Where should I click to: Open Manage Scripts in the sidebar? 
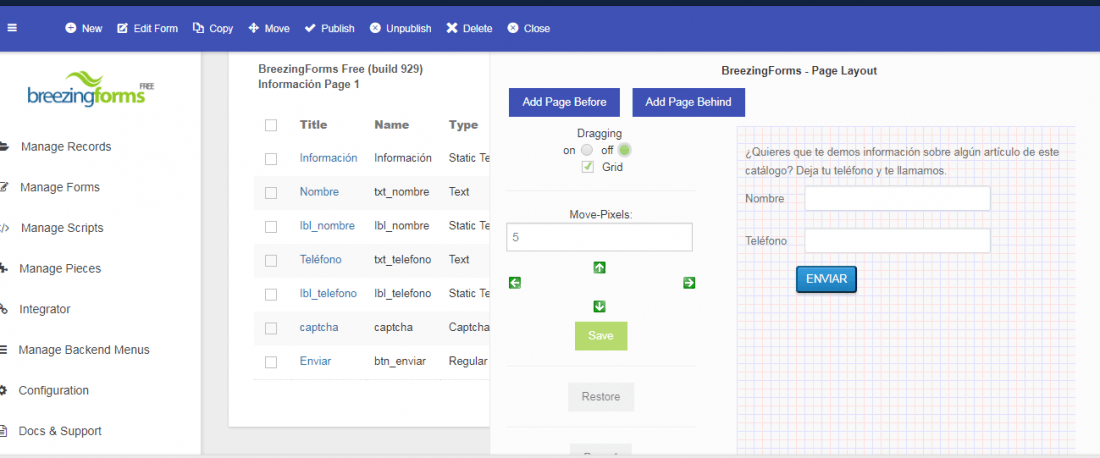[x=62, y=228]
